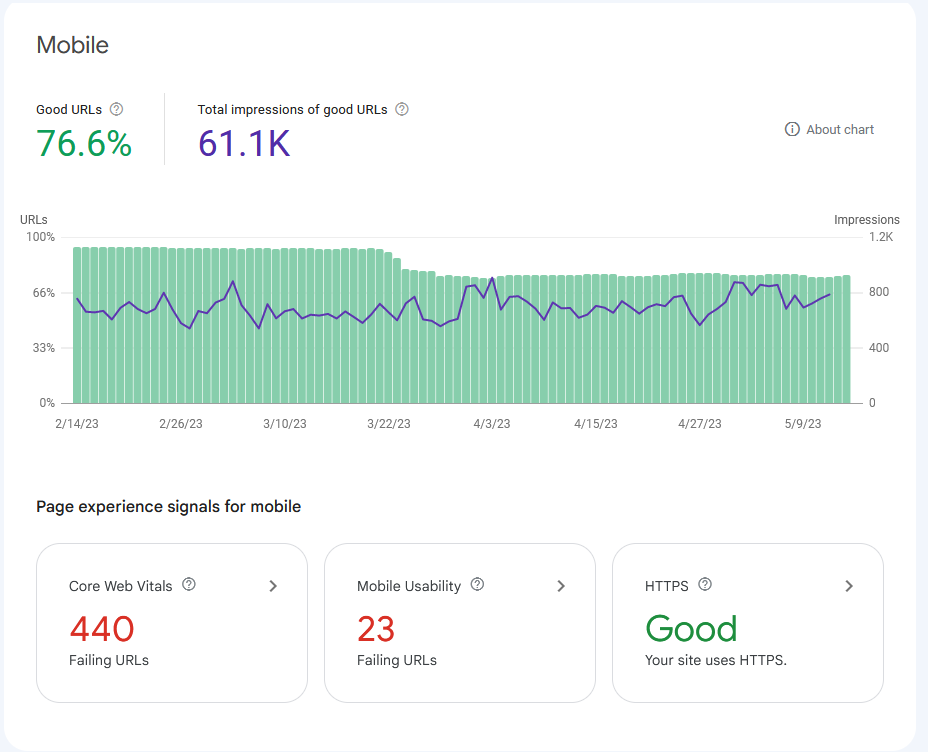This screenshot has height=752, width=928.
Task: Click the 0 impressions axis label
Action: point(872,403)
